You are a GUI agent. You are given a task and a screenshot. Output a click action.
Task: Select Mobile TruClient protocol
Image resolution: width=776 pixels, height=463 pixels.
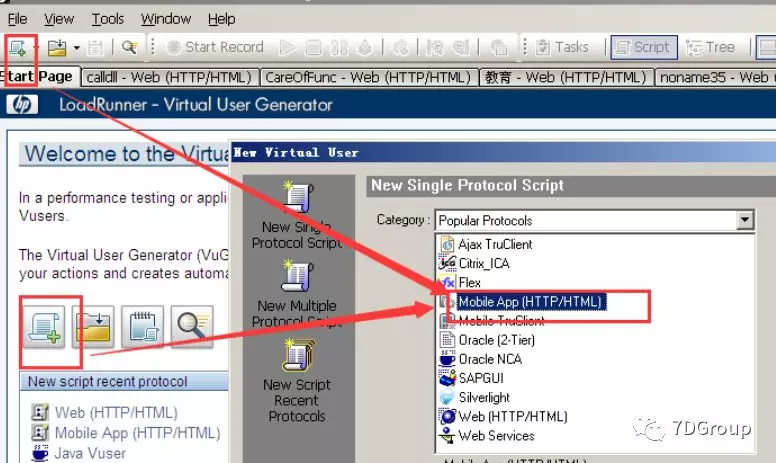tap(501, 321)
